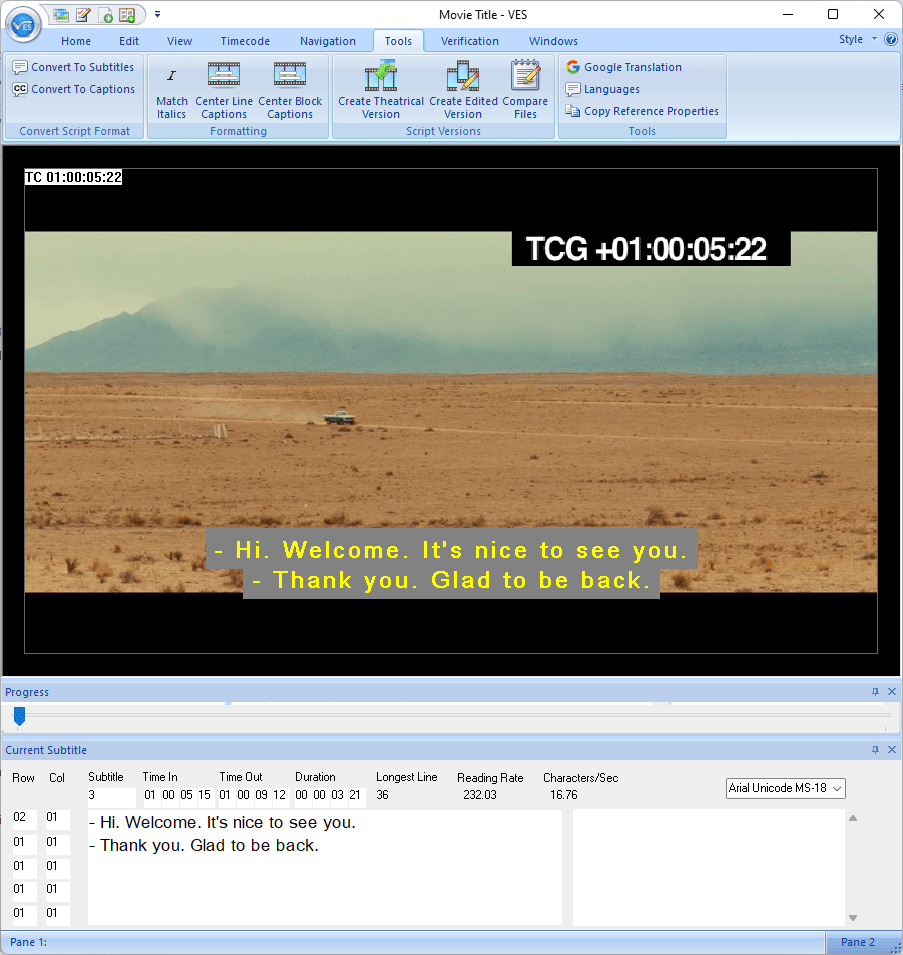
Task: Apply Match Italics formatting
Action: pyautogui.click(x=172, y=91)
